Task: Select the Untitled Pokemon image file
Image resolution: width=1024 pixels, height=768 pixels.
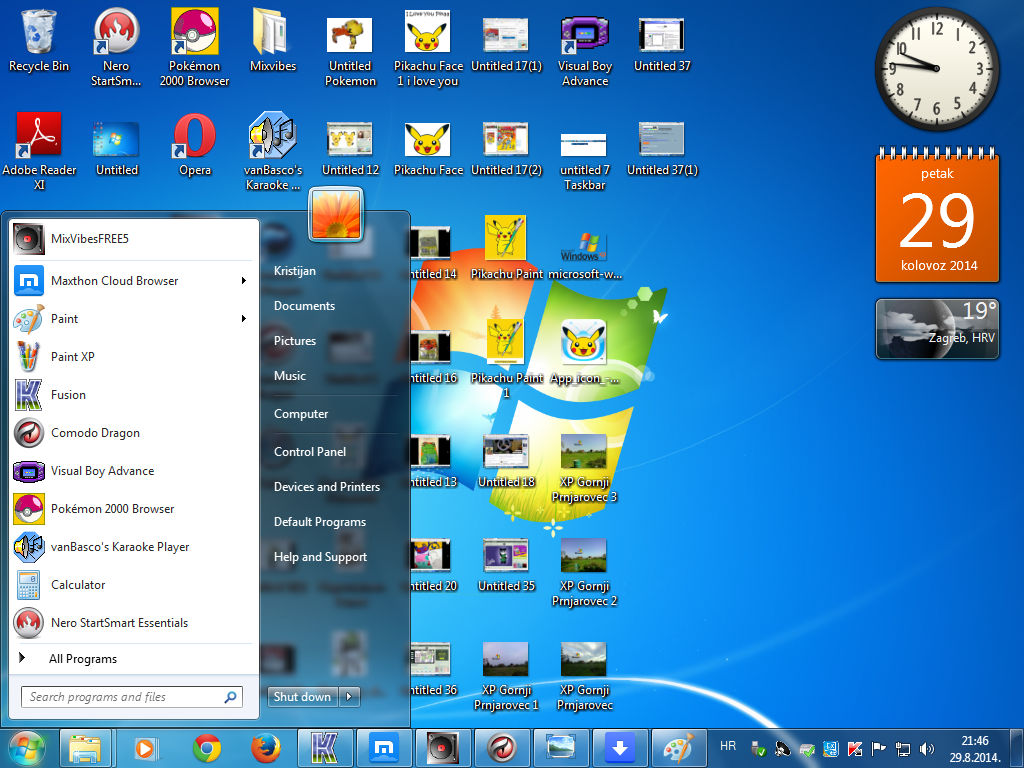Action: [350, 51]
